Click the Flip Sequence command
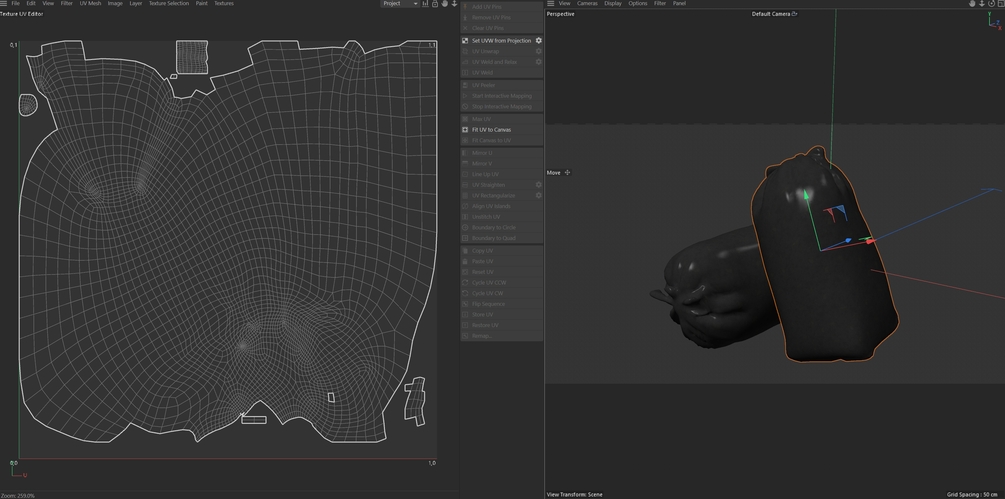Image resolution: width=1005 pixels, height=499 pixels. coord(502,304)
